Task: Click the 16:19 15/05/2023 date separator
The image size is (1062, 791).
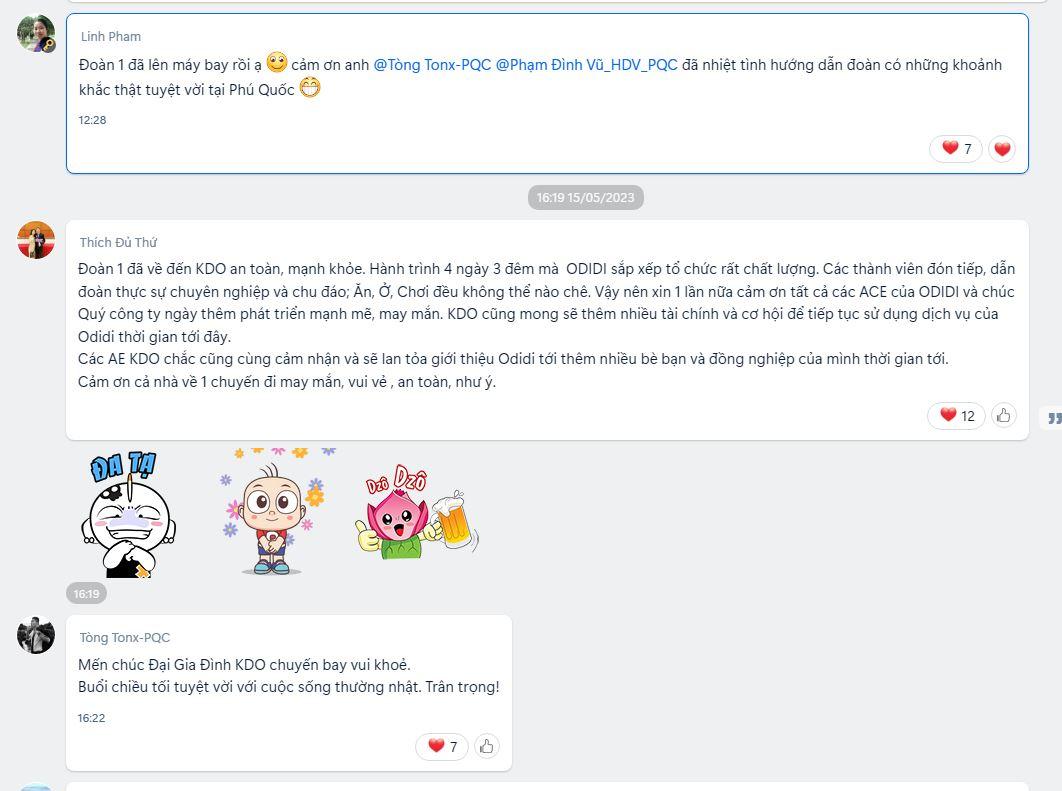Action: point(586,198)
